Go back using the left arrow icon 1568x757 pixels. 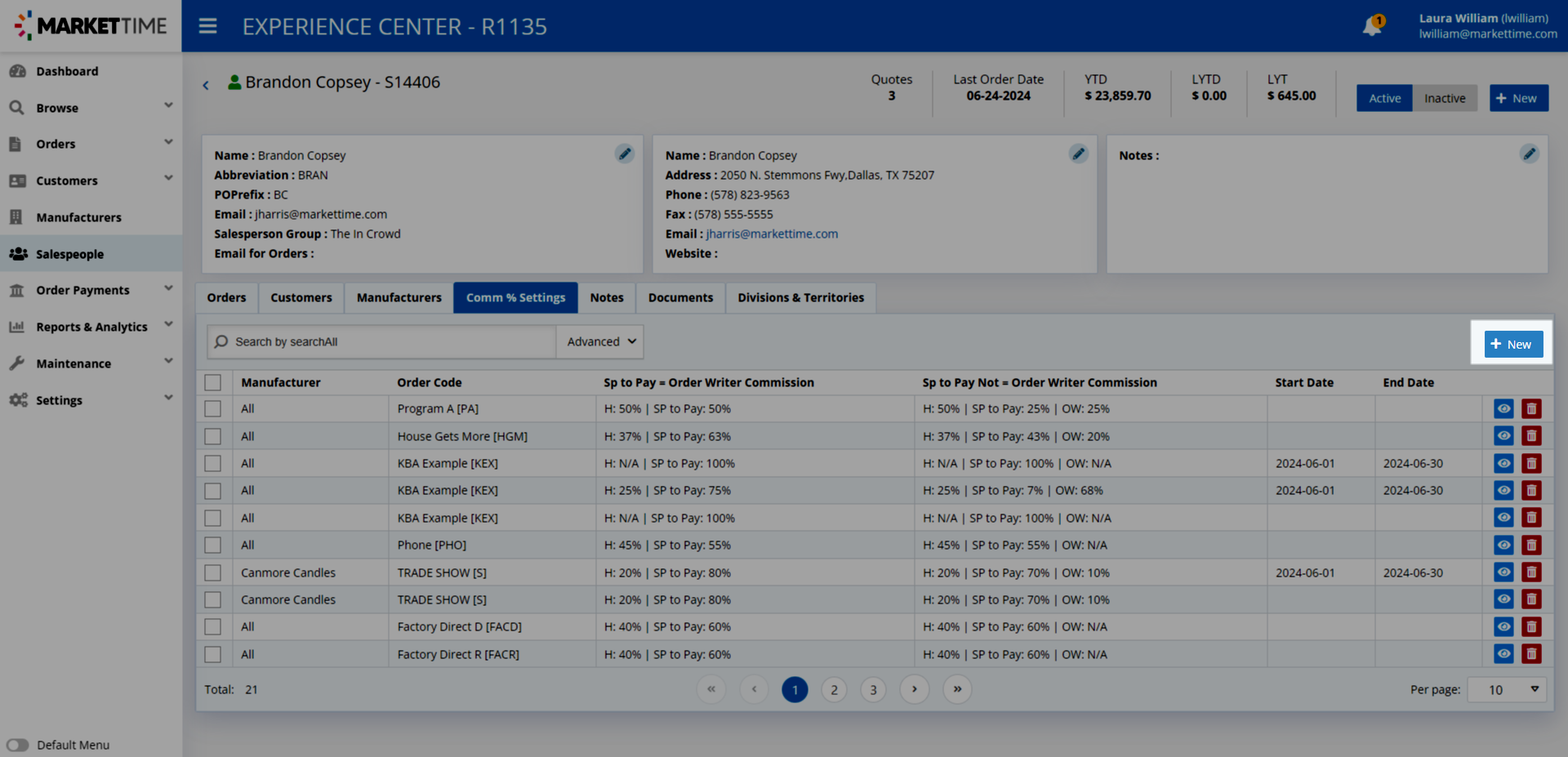206,85
